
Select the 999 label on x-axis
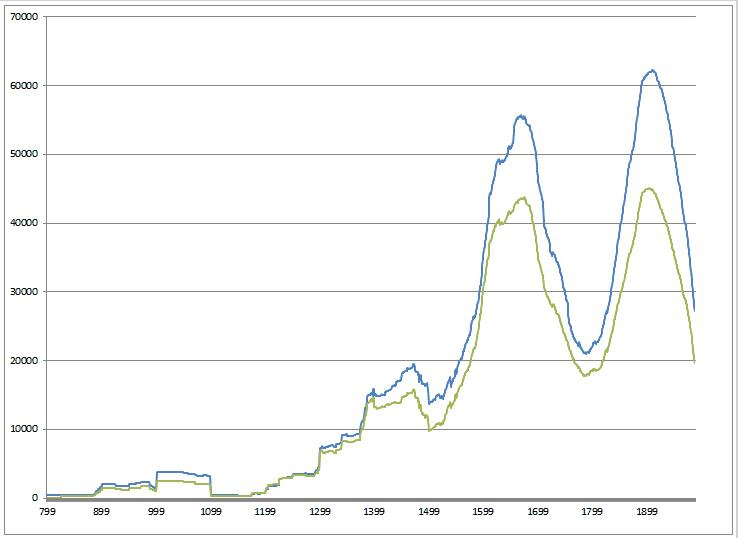(156, 511)
